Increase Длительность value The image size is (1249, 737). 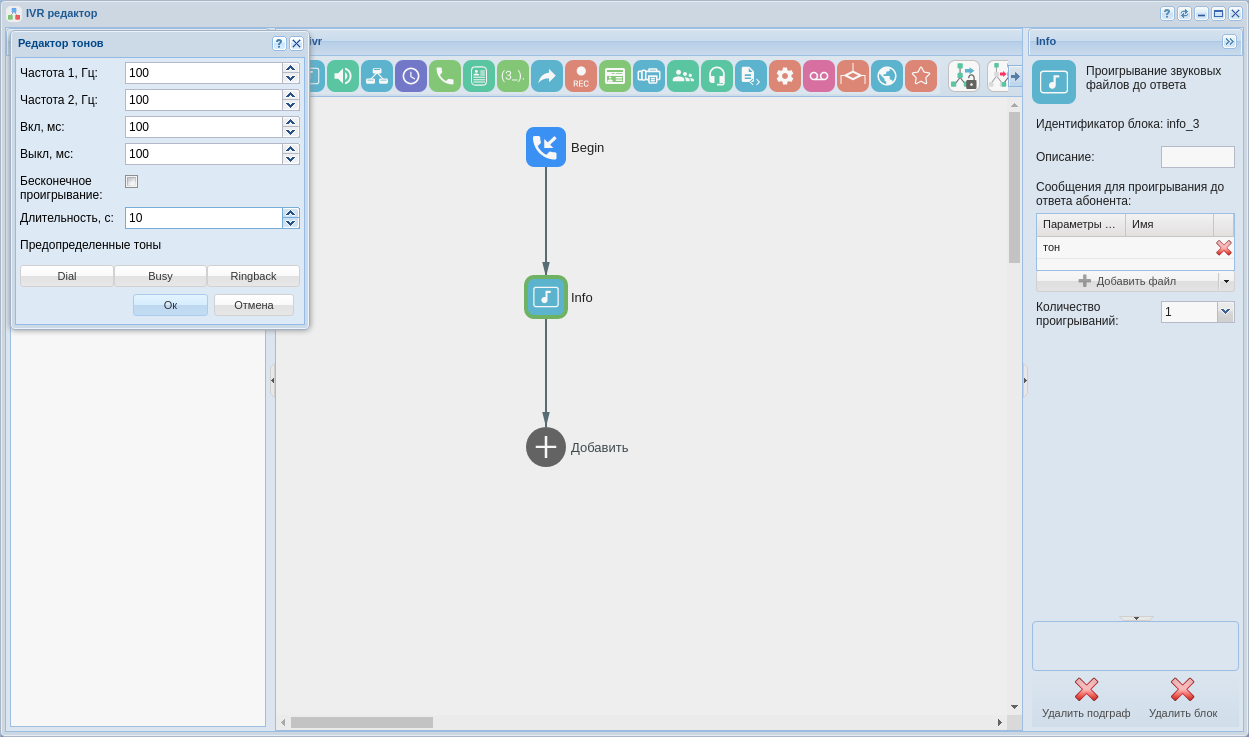tap(291, 212)
